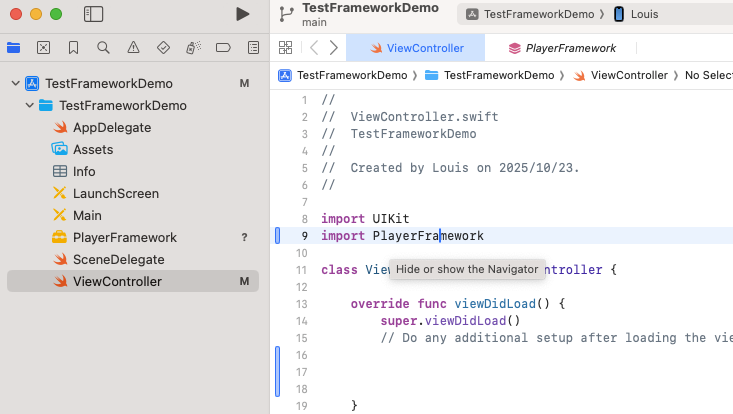Click ViewController in the jump bar
Image resolution: width=733 pixels, height=414 pixels.
click(x=620, y=75)
